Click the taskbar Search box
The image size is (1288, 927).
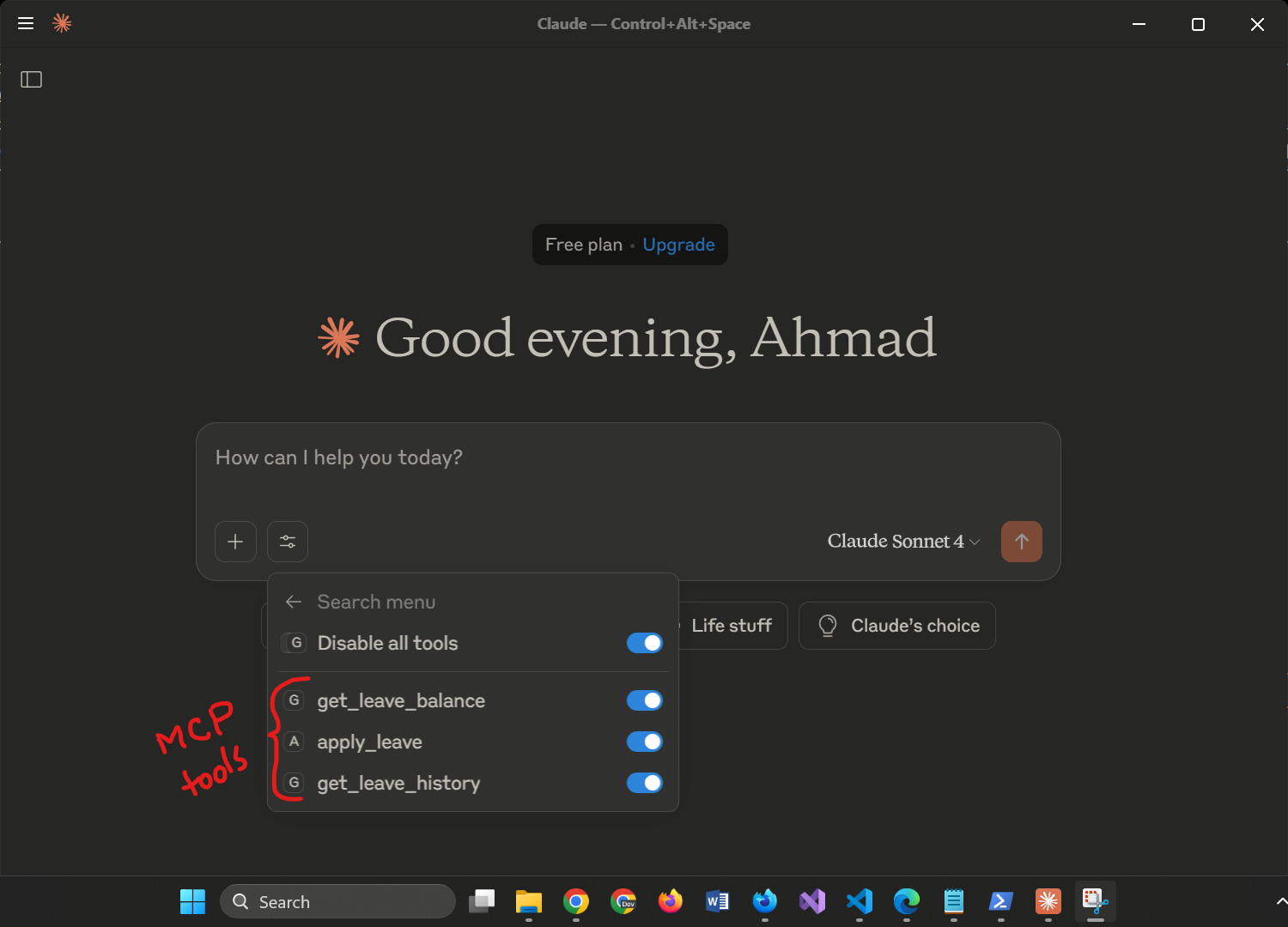337,901
